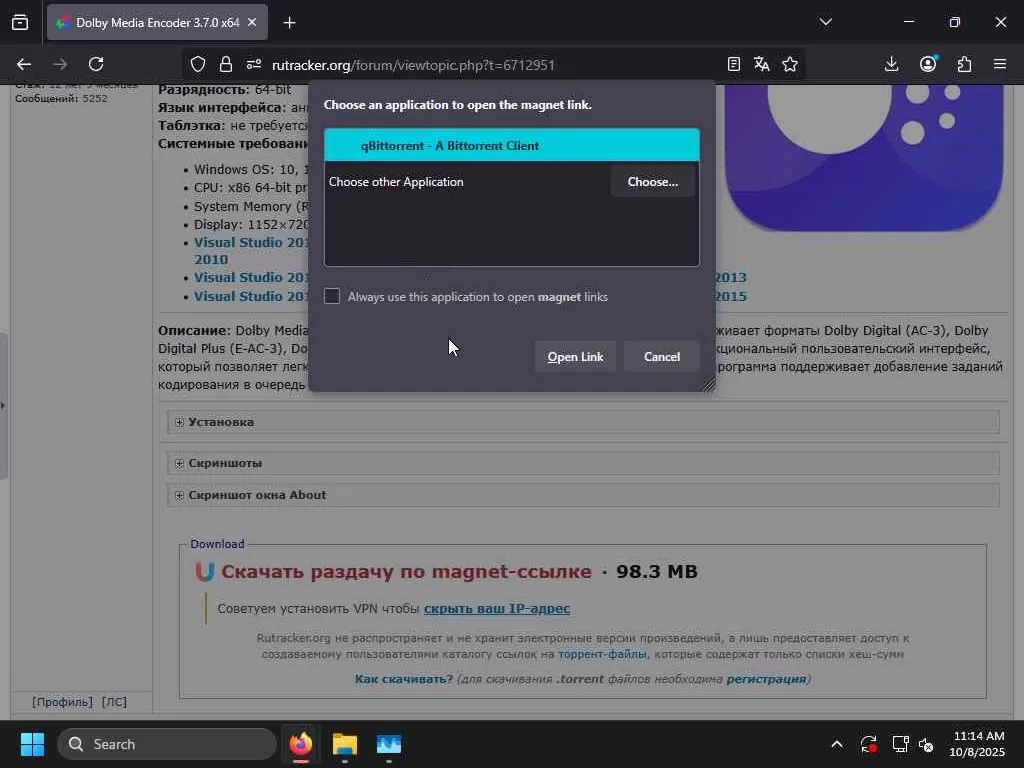Enable always use this application checkbox
This screenshot has height=768, width=1024.
click(x=332, y=296)
